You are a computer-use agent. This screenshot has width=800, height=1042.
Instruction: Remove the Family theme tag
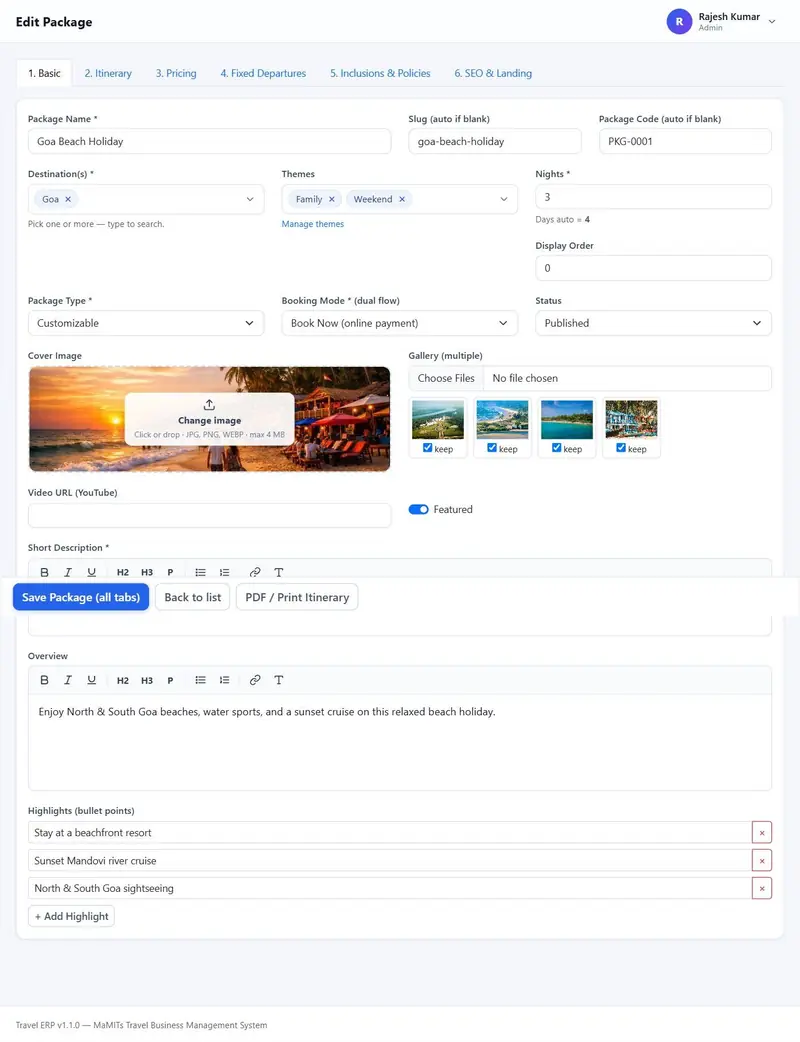tap(332, 199)
